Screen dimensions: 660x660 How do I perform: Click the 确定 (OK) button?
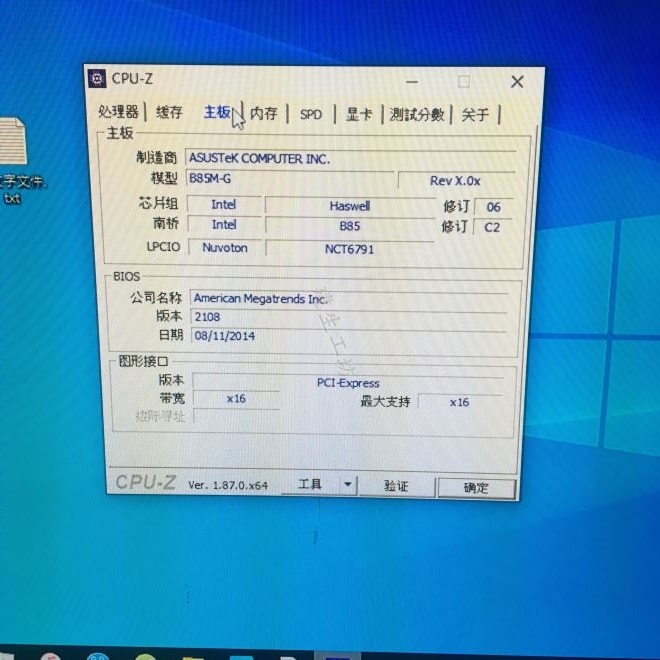476,488
